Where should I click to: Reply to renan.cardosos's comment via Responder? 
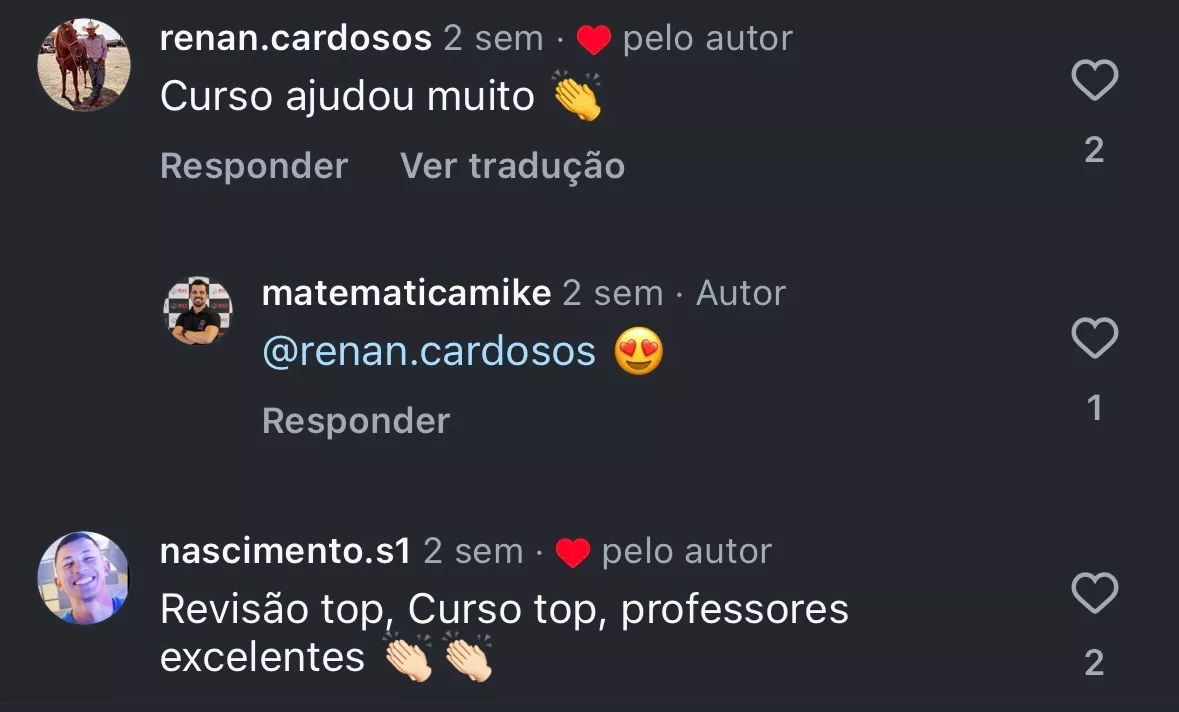[x=254, y=165]
